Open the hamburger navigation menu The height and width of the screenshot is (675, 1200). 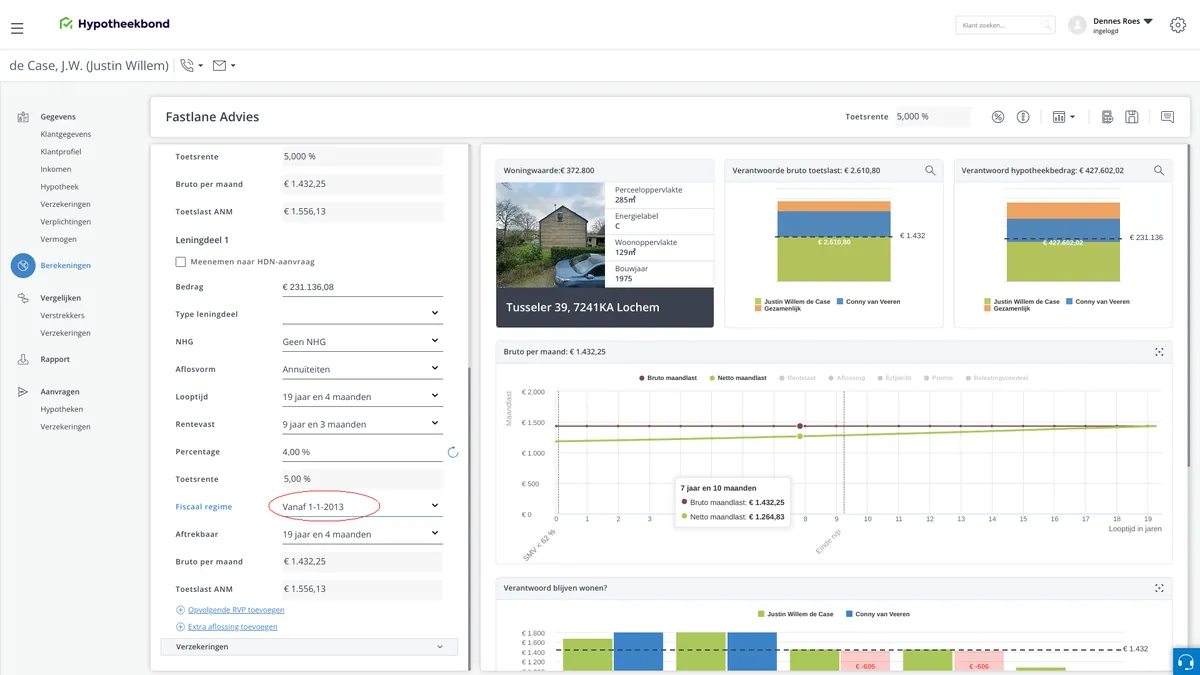tap(17, 28)
